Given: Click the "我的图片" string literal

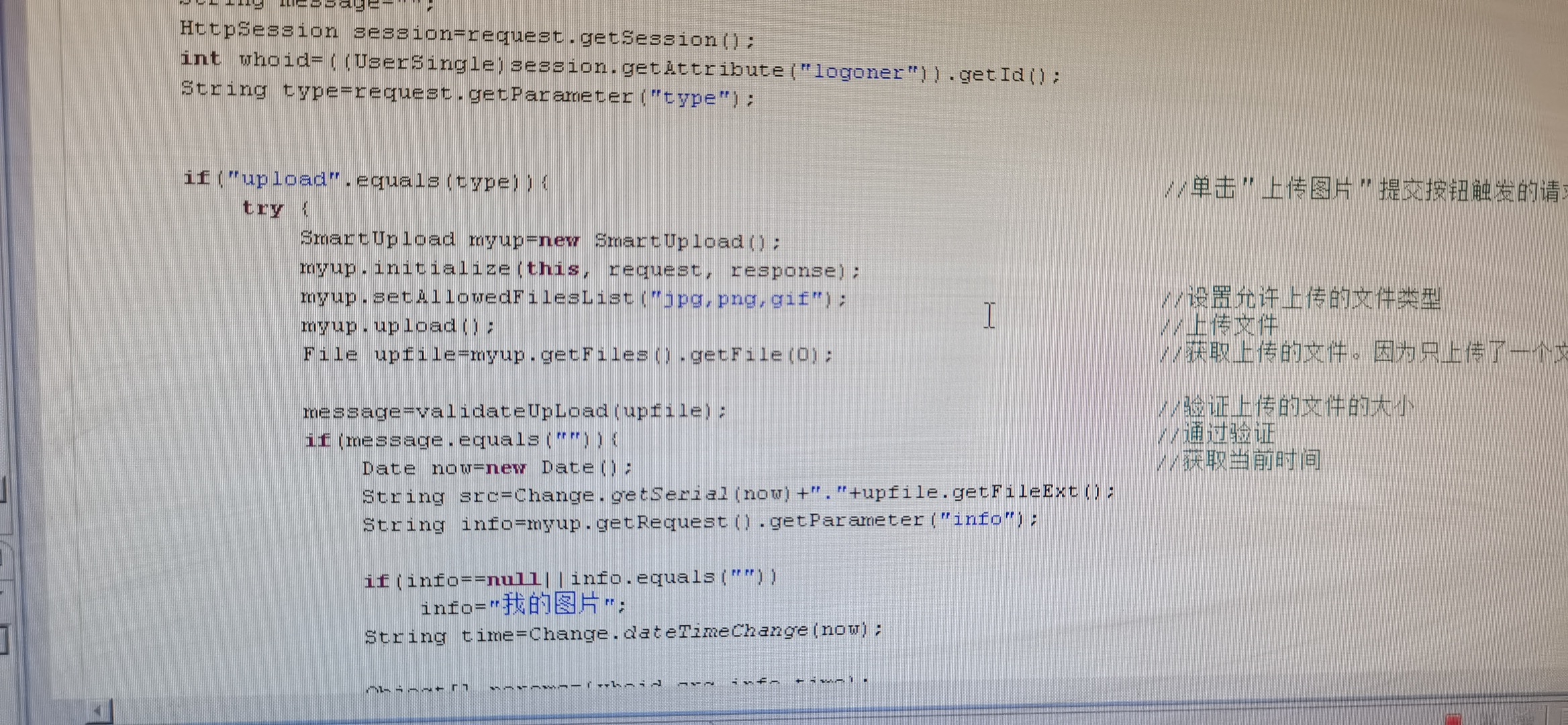Looking at the screenshot, I should [x=552, y=606].
